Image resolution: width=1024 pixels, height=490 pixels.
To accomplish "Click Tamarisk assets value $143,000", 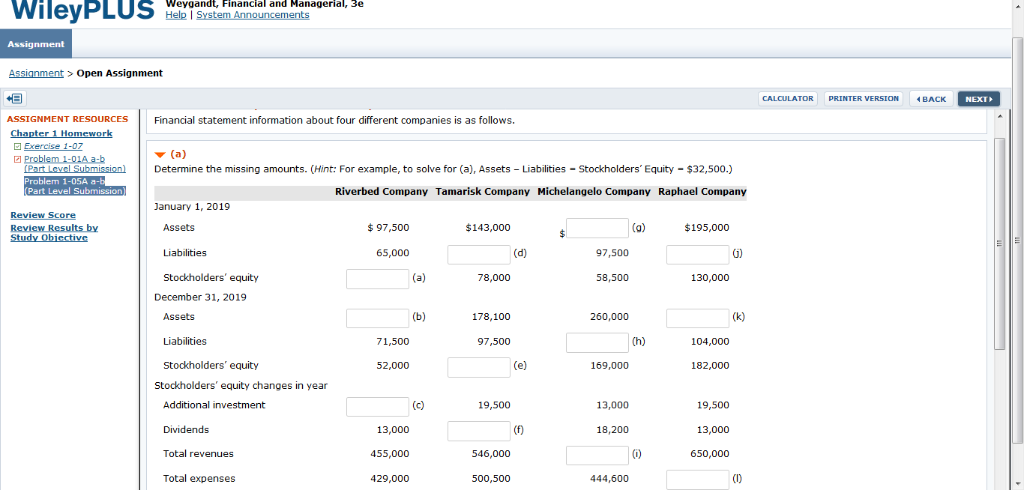I will click(x=488, y=228).
